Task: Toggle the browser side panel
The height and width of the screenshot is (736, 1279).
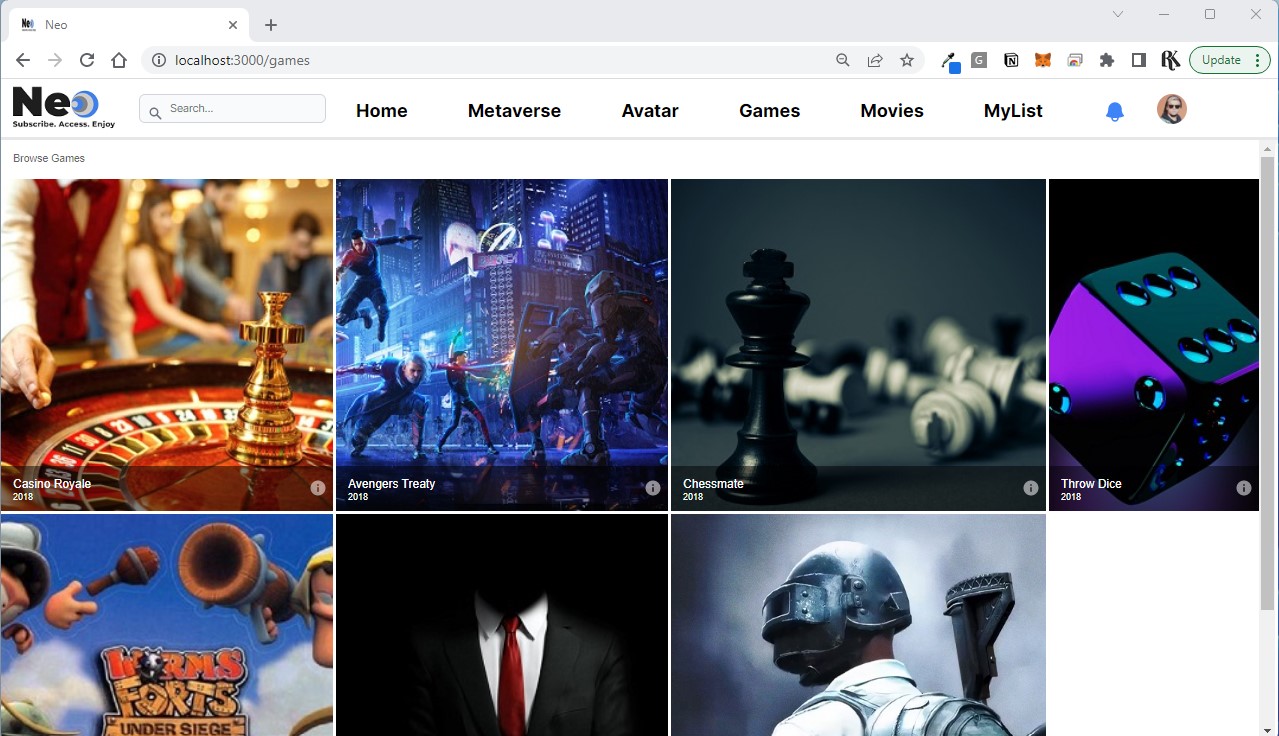Action: tap(1139, 60)
